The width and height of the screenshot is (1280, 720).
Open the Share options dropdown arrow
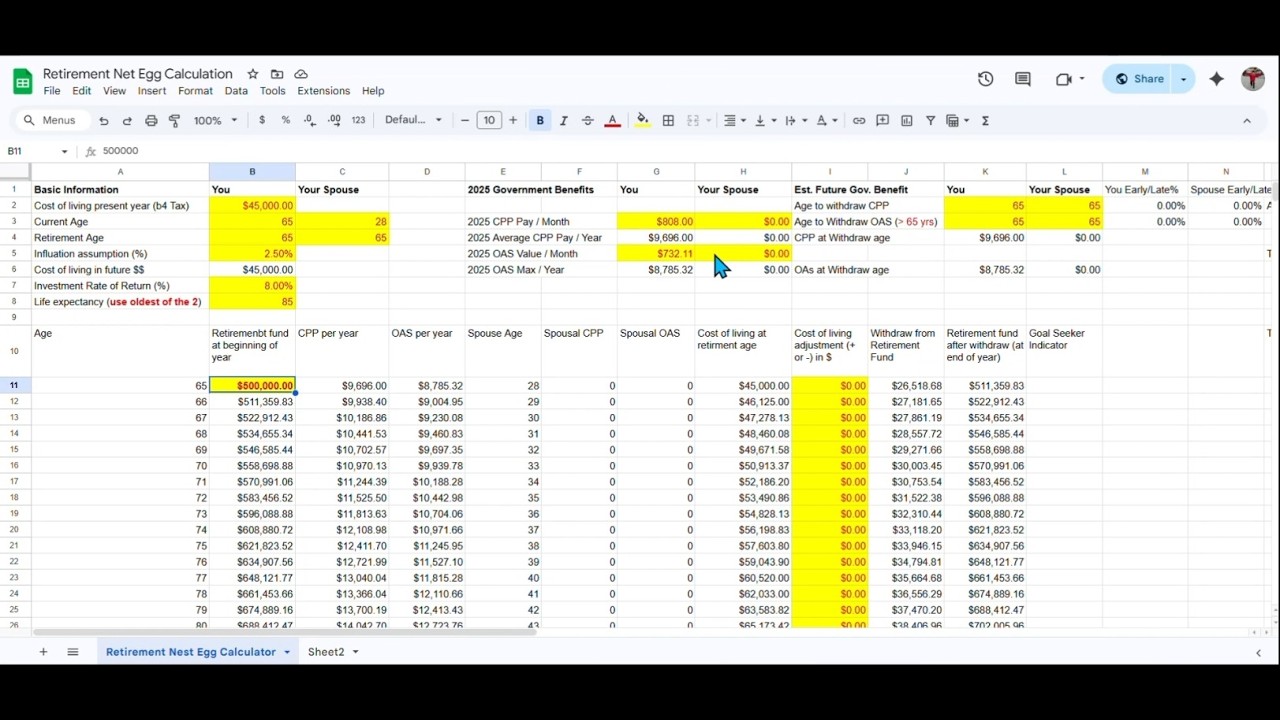click(1184, 79)
